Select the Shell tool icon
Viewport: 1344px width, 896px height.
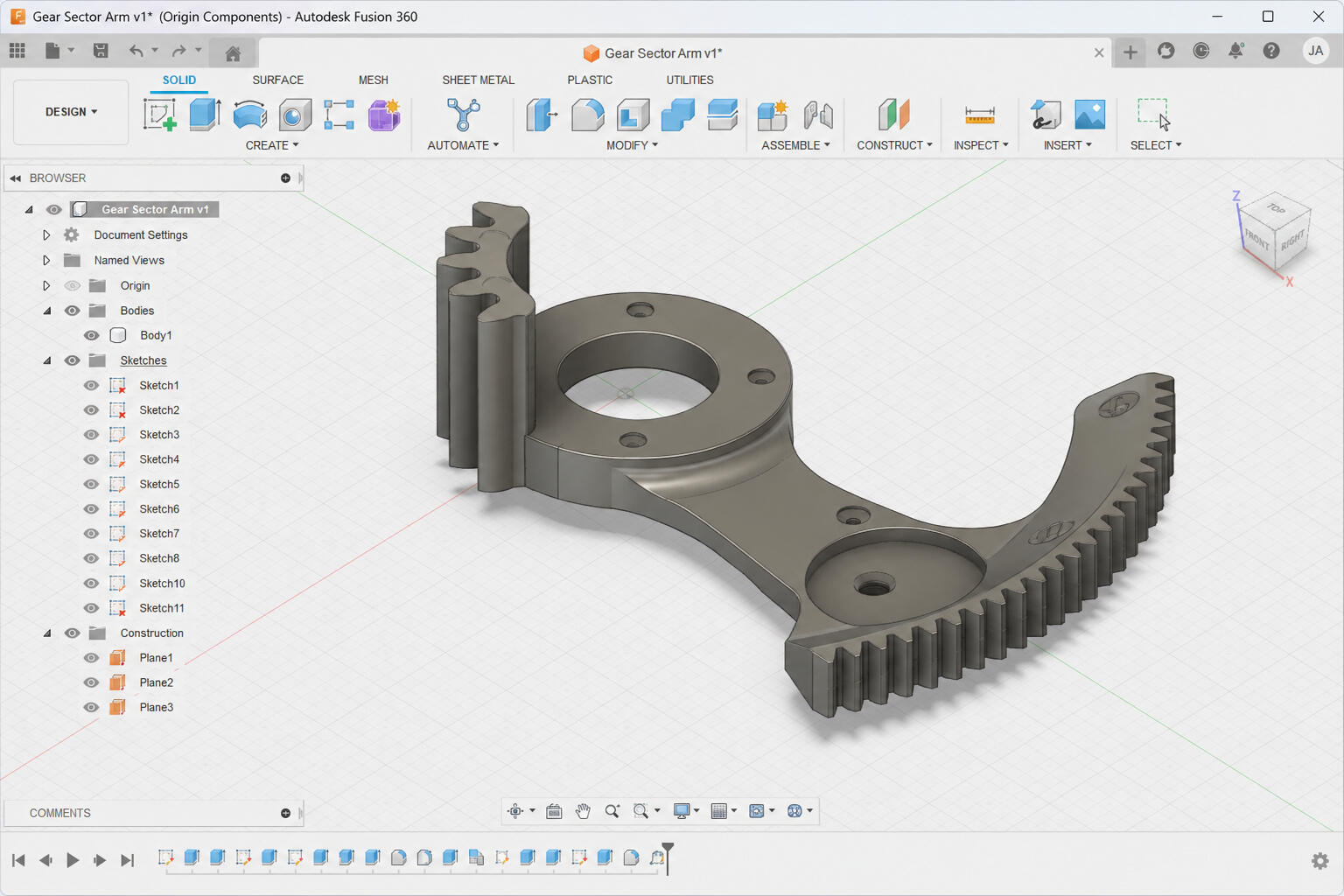pyautogui.click(x=633, y=115)
